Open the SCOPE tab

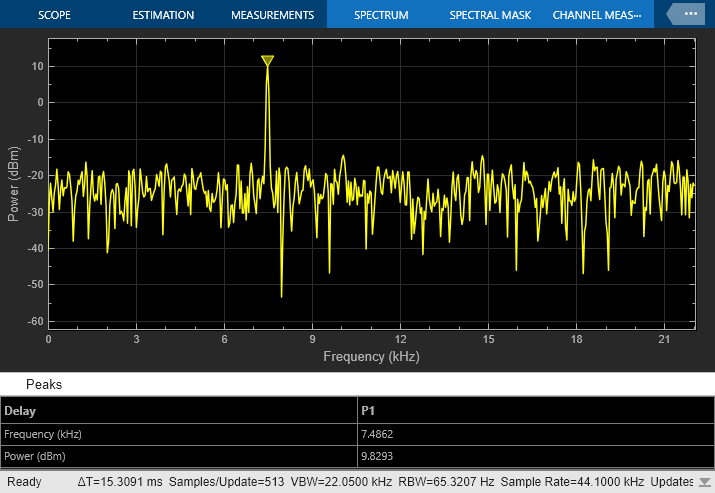click(54, 15)
